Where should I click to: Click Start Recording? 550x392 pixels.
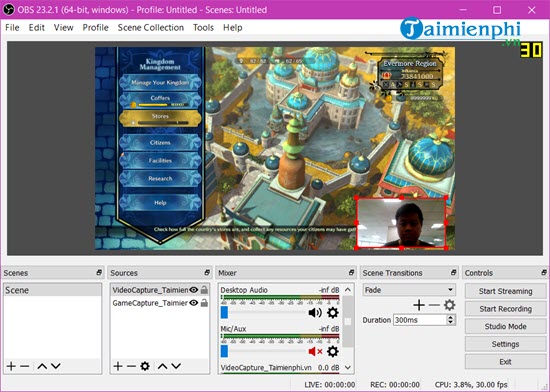coord(505,309)
